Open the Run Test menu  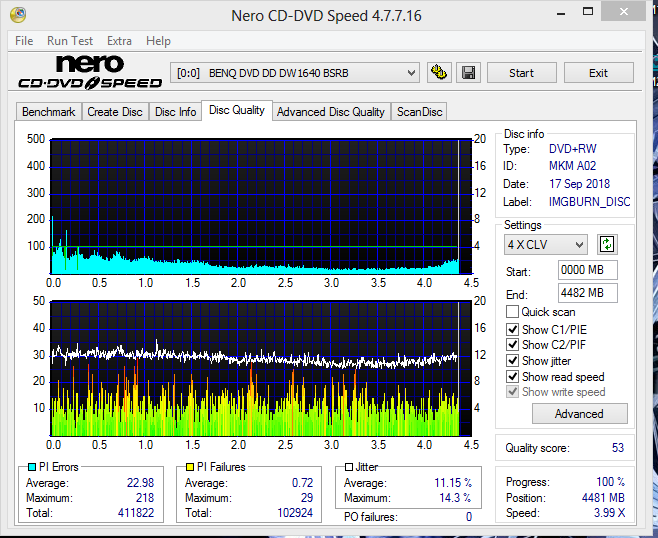pyautogui.click(x=70, y=41)
